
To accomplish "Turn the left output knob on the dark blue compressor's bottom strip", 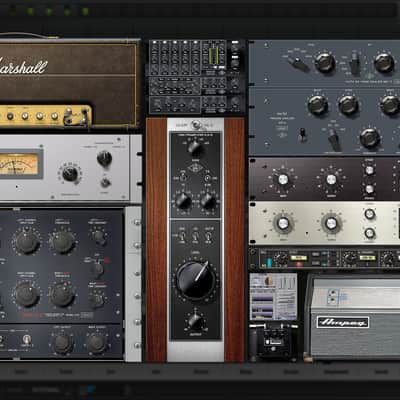I will point(63,343).
